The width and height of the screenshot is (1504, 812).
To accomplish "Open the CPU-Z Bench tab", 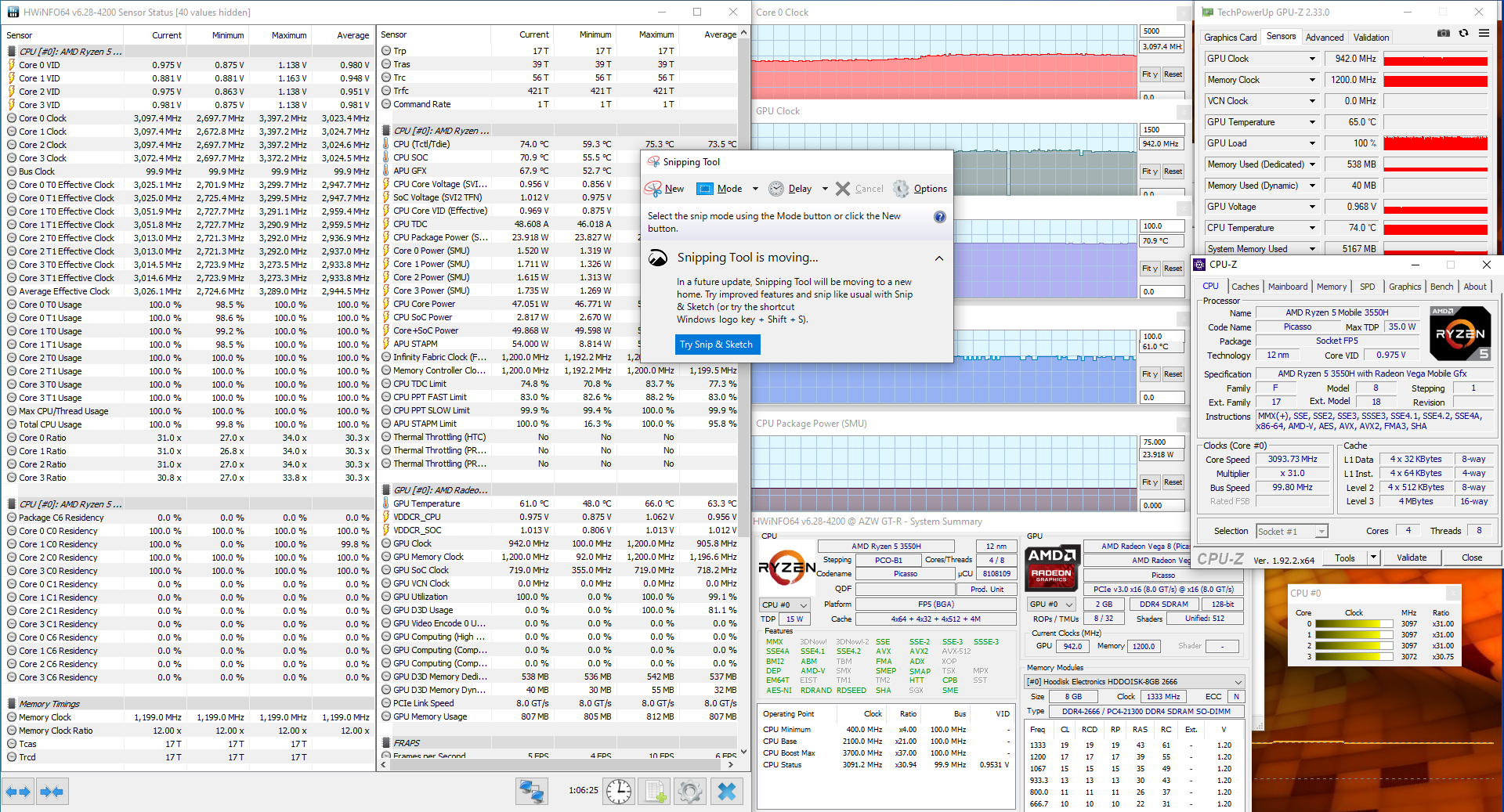I will click(1441, 287).
